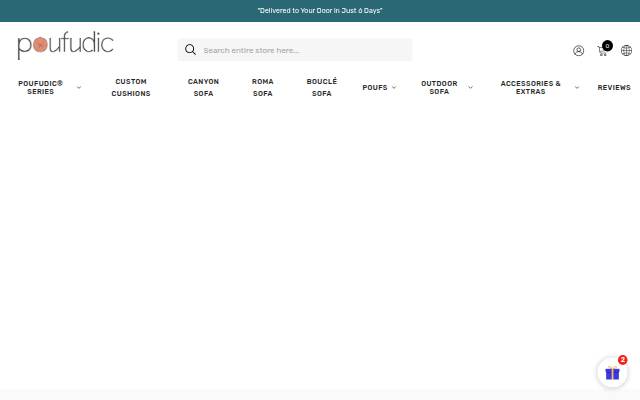Click the 'Delivered to Your Door' announcement
The height and width of the screenshot is (400, 640).
pyautogui.click(x=320, y=11)
